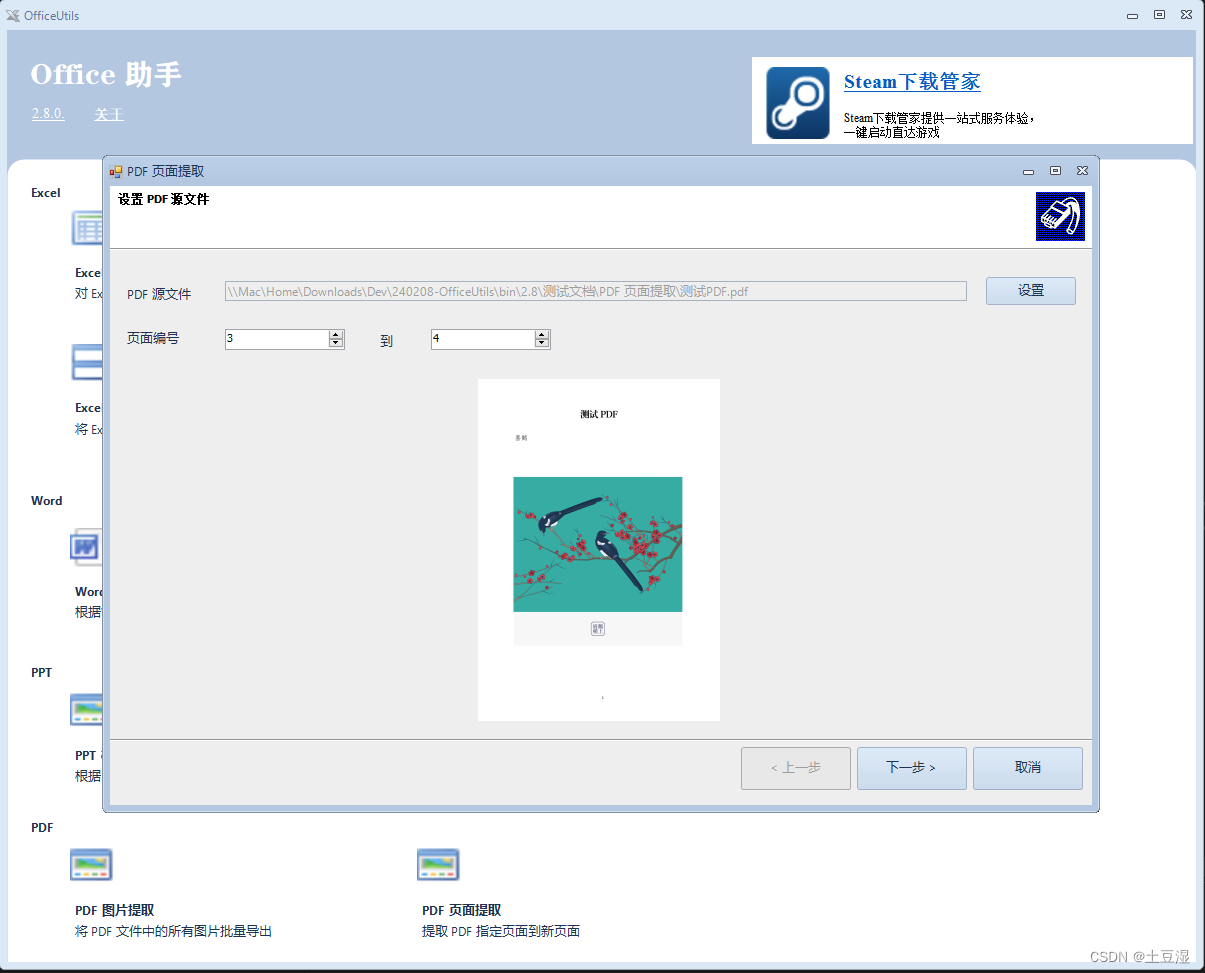
Task: Click the PDF 页面提取 dialog title icon
Action: pyautogui.click(x=116, y=171)
